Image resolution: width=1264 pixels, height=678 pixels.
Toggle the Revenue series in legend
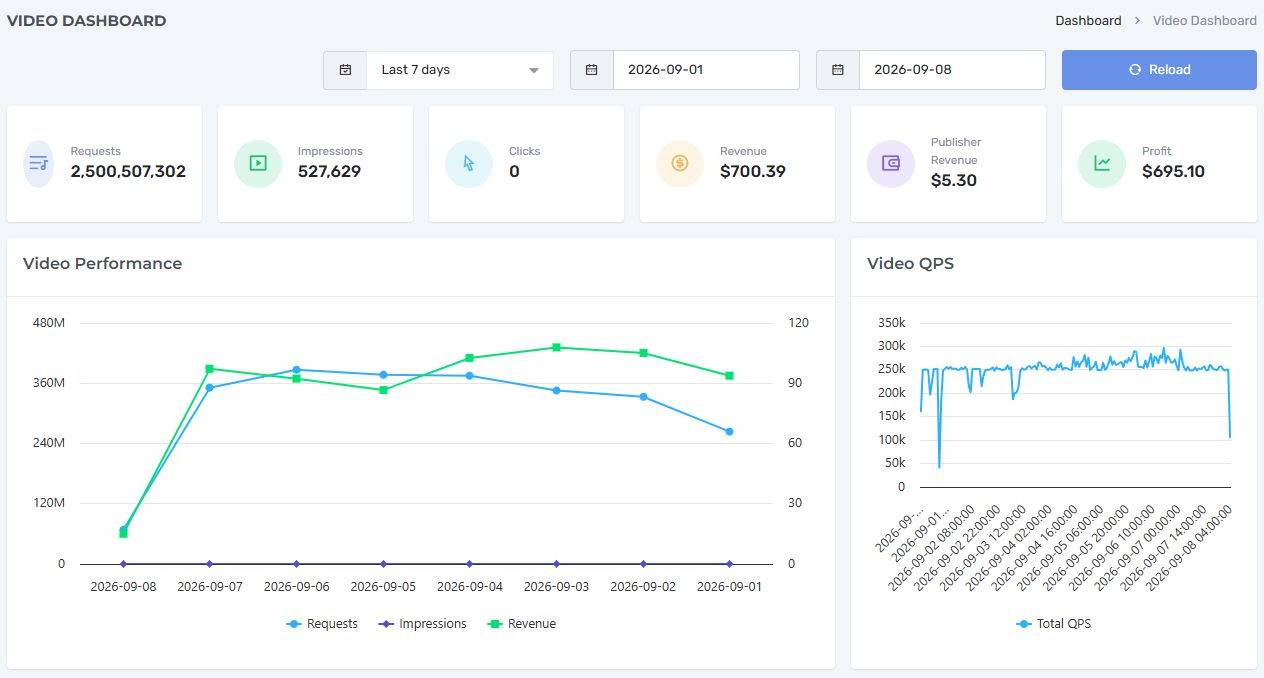coord(522,624)
